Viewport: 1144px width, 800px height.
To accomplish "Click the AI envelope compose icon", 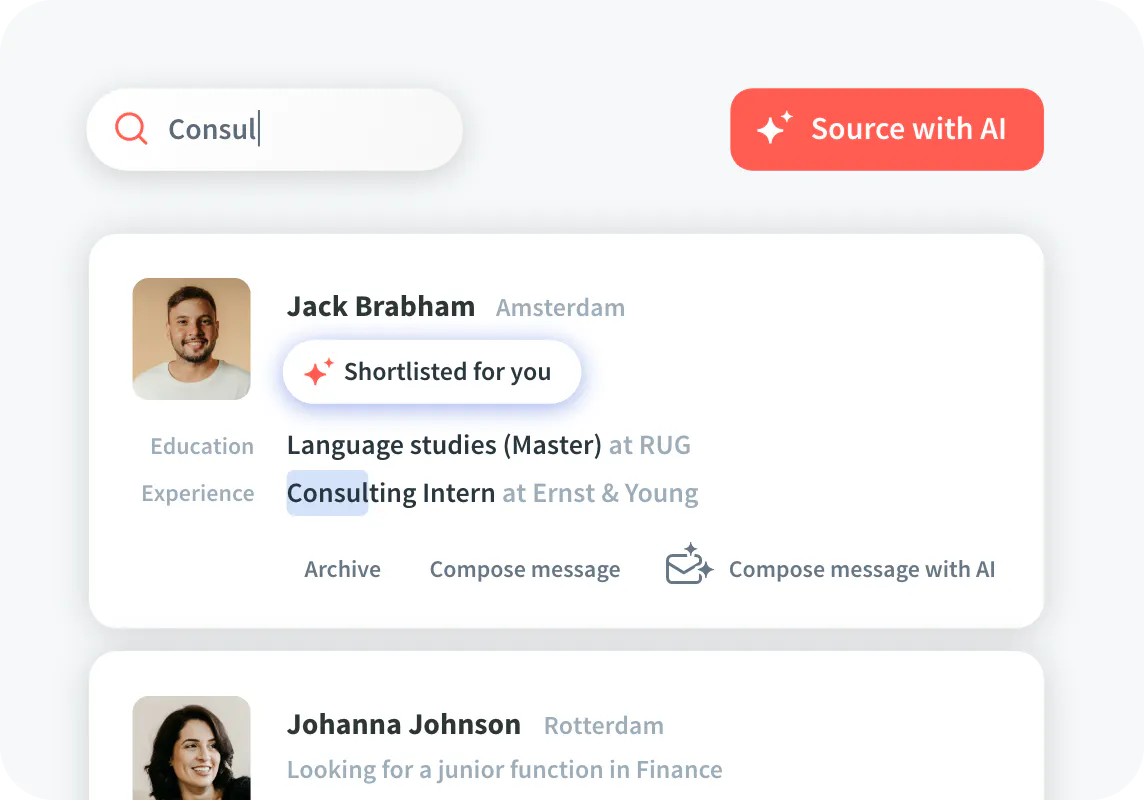I will point(689,566).
